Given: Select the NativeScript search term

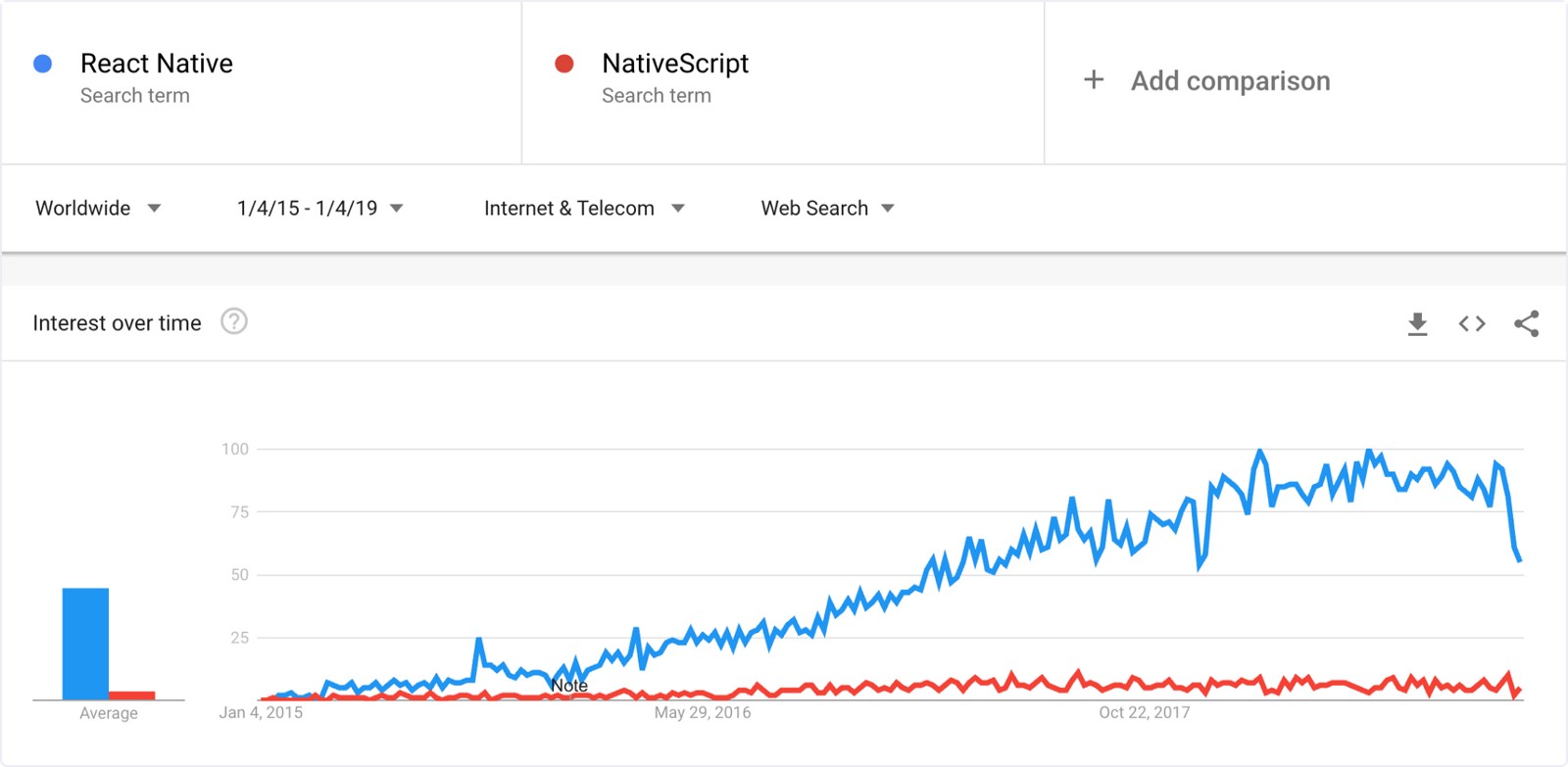Looking at the screenshot, I should point(675,64).
